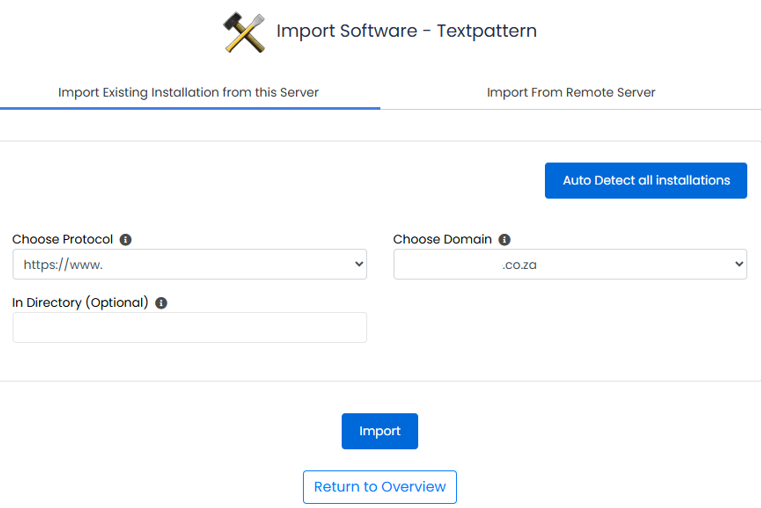The image size is (761, 508).
Task: Expand Choose Protocol using its chevron arrow
Action: (x=359, y=265)
